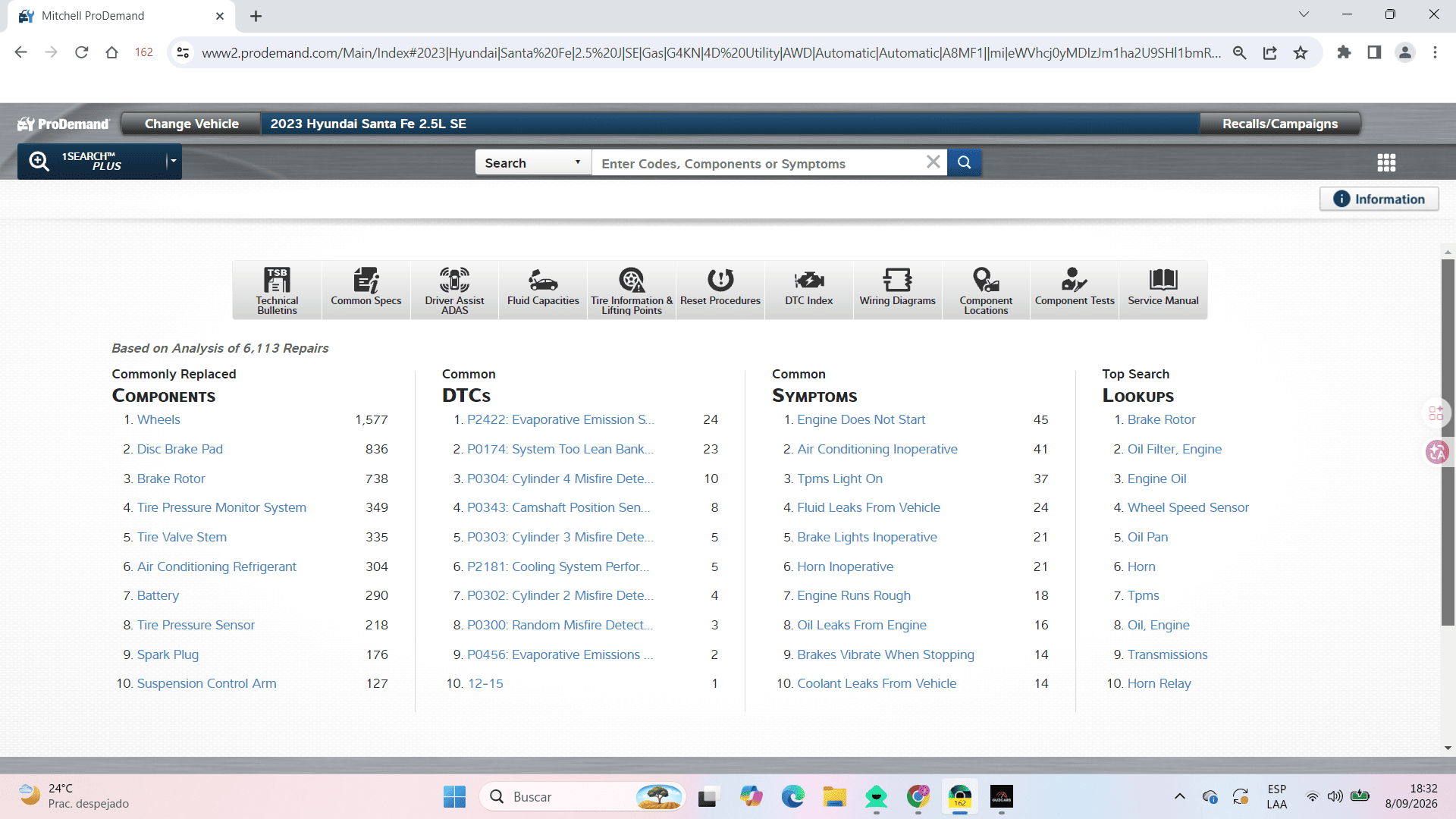The height and width of the screenshot is (819, 1456).
Task: Open Technical Service Bulletins icon
Action: pos(277,290)
